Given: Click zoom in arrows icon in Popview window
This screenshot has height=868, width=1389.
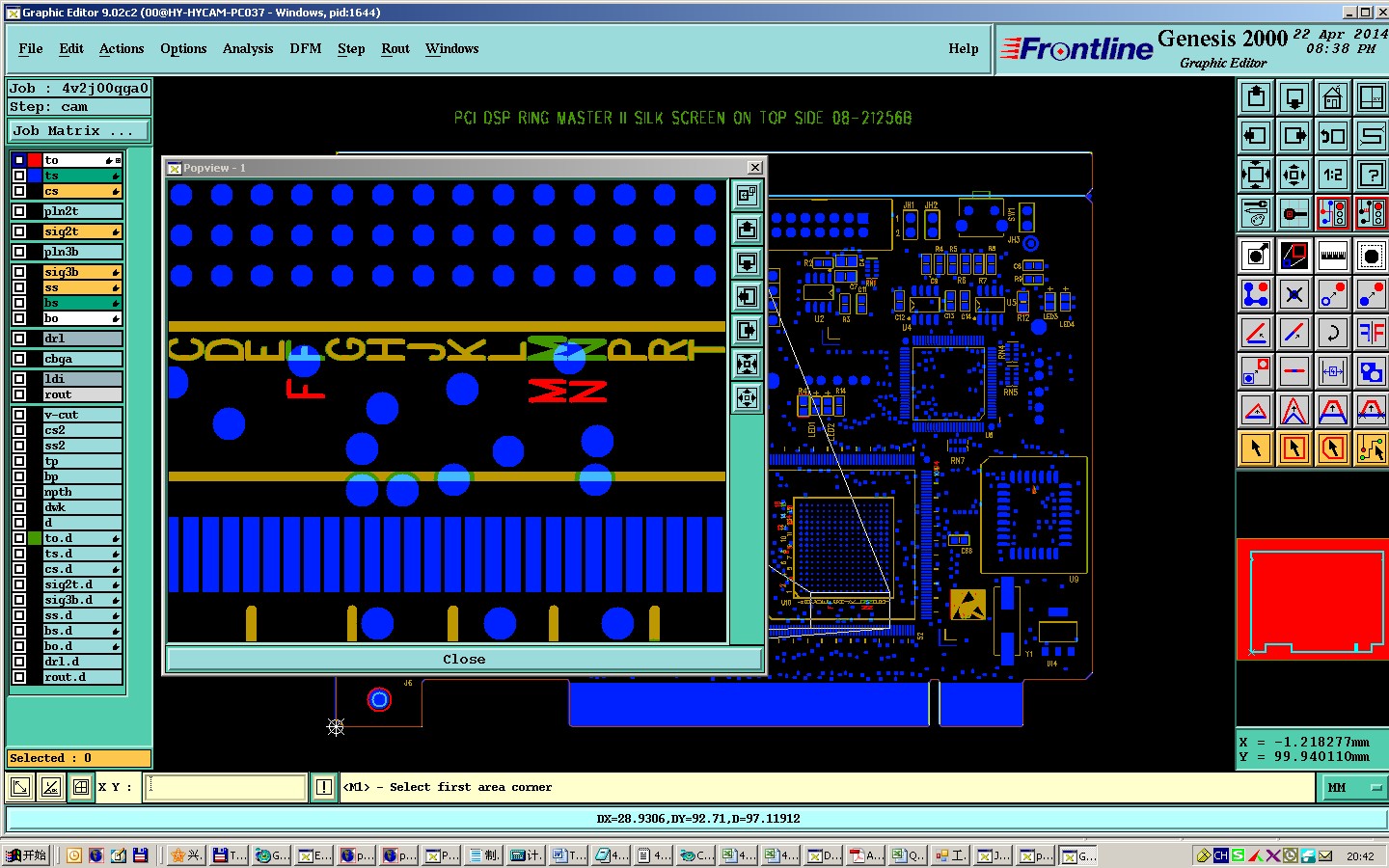Looking at the screenshot, I should point(748,365).
